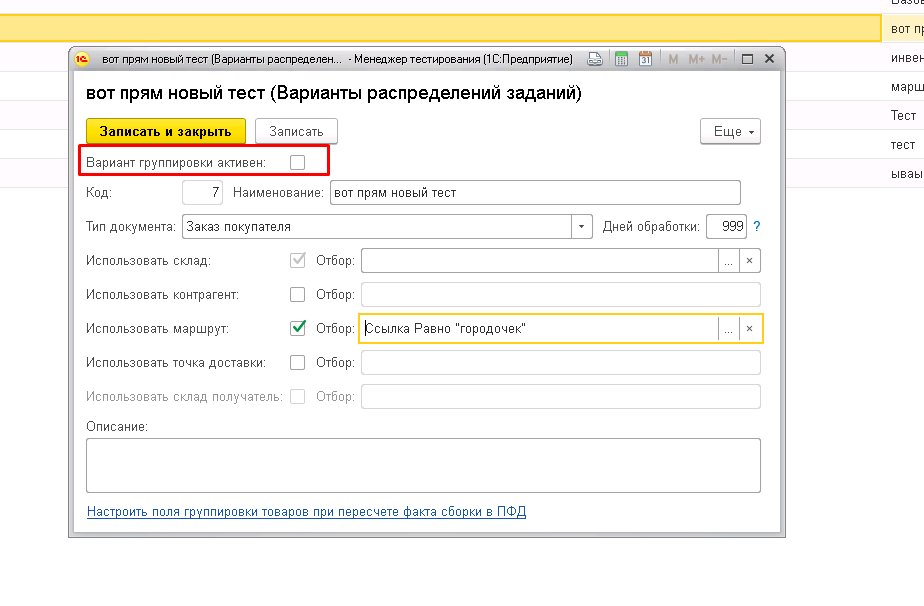Screen dimensions: 924x606
Task: Click the 'Записать' button
Action: 296,131
